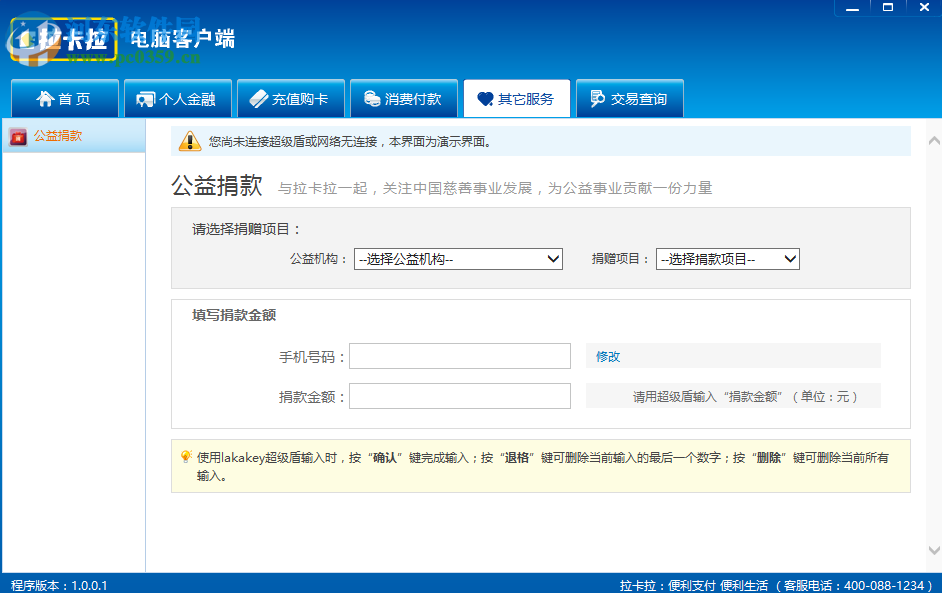Screen dimensions: 942x593
Task: Open the 首页 home tab
Action: pyautogui.click(x=65, y=99)
